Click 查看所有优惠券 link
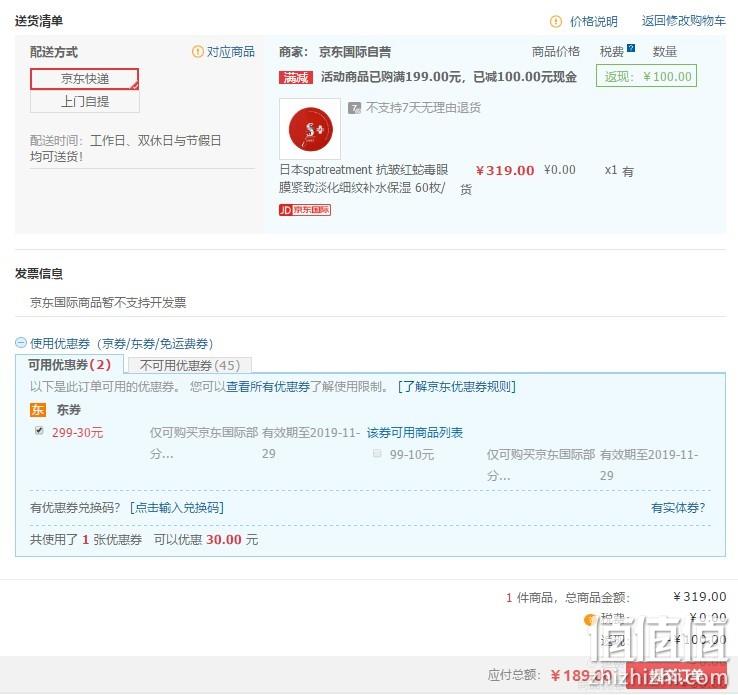This screenshot has width=738, height=695. (268, 386)
